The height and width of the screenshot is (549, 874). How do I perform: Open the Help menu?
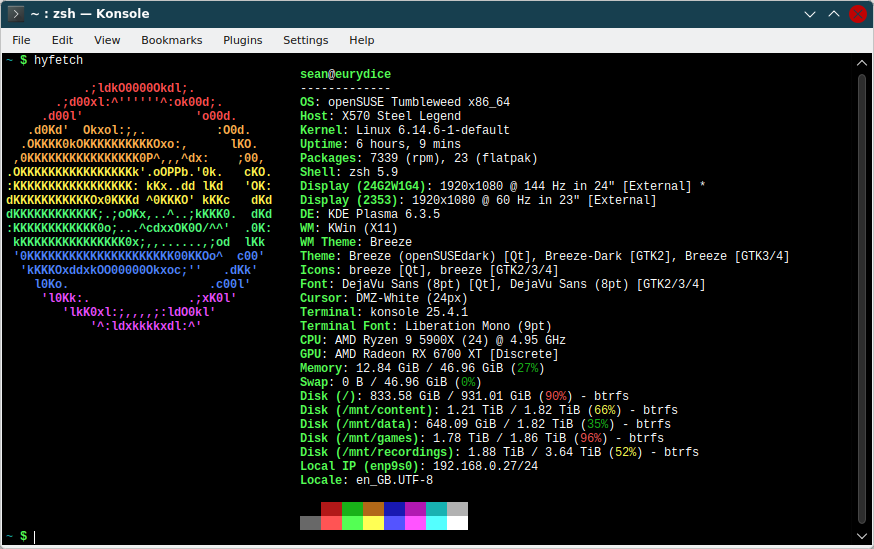362,40
